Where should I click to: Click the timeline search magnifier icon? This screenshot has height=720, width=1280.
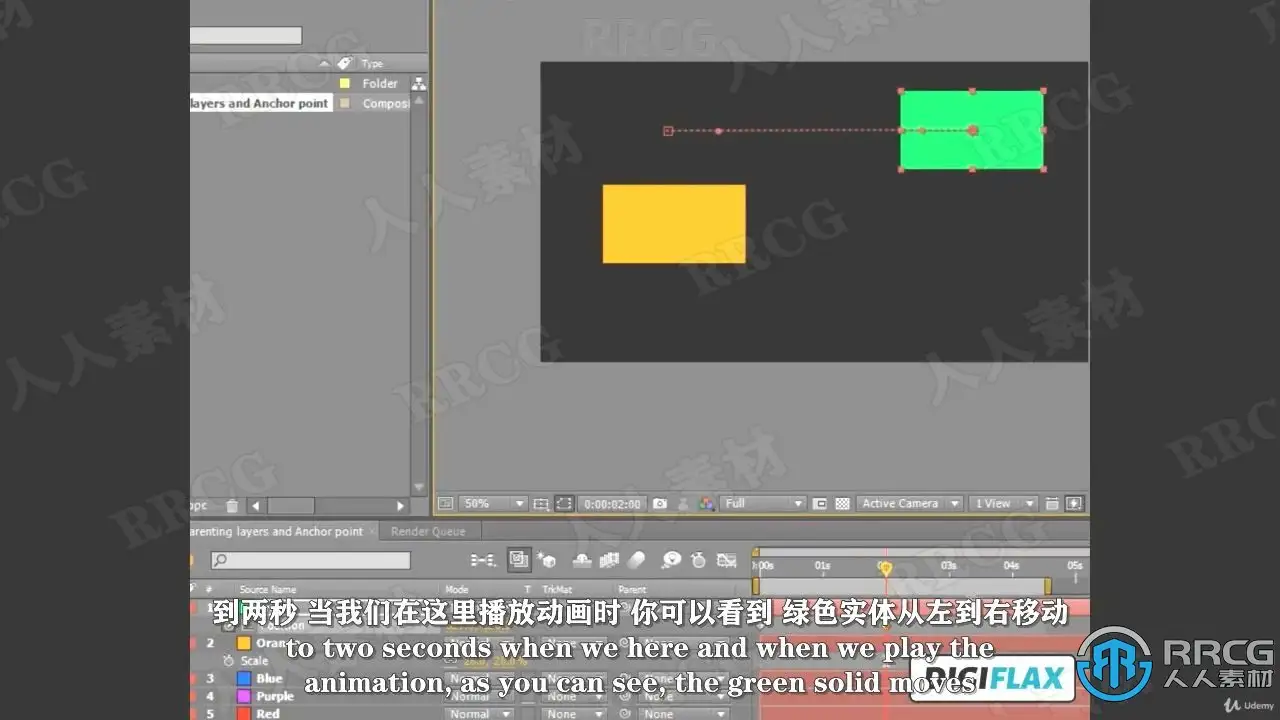(220, 561)
